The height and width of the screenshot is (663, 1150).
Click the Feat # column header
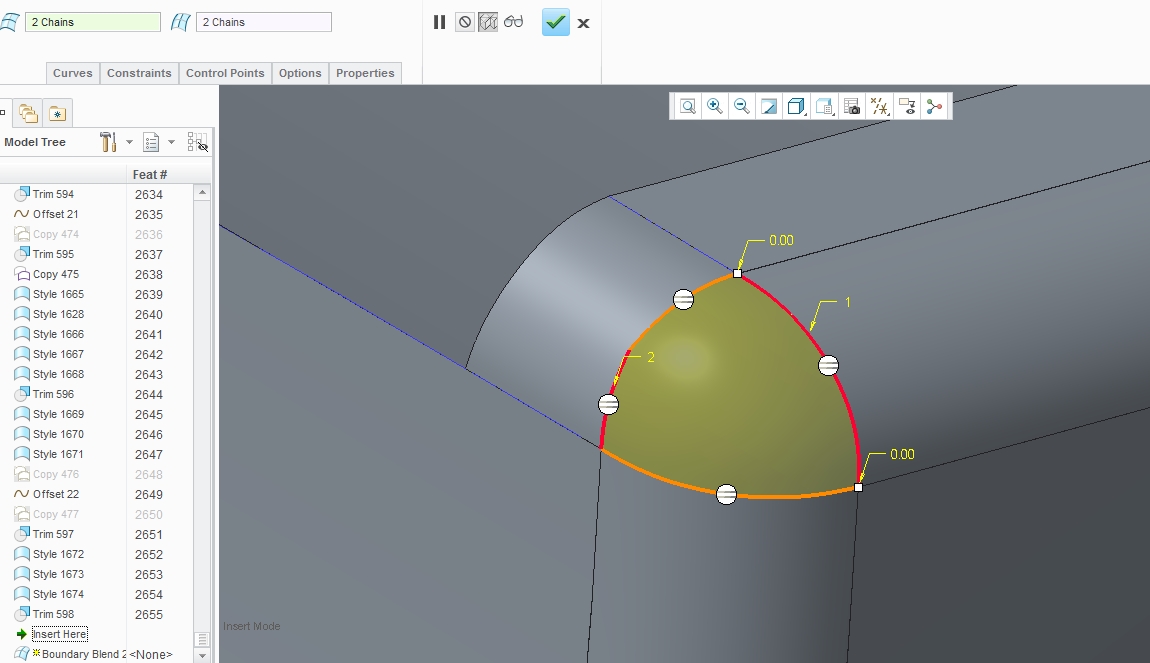(x=150, y=175)
